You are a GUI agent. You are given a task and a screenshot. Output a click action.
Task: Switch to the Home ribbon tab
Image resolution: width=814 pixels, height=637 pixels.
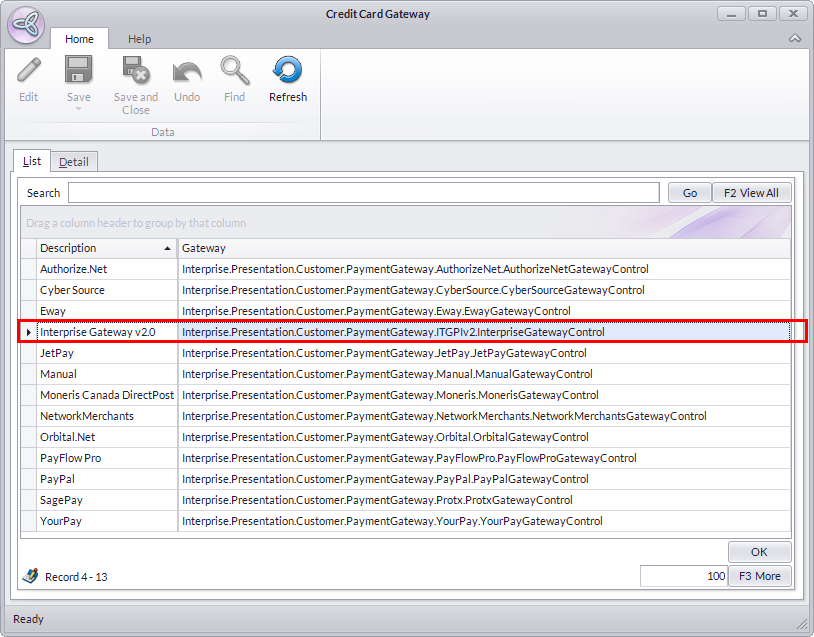tap(79, 39)
